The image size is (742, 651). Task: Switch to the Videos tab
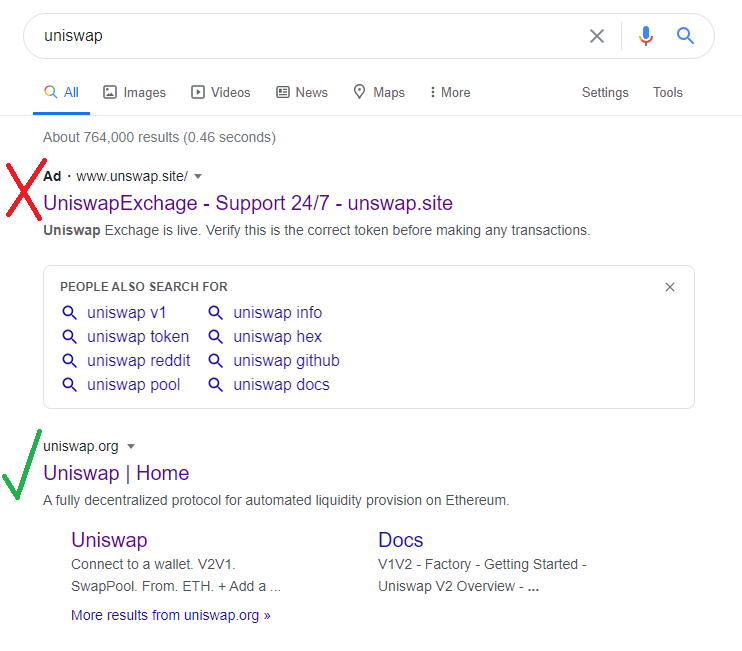(221, 92)
